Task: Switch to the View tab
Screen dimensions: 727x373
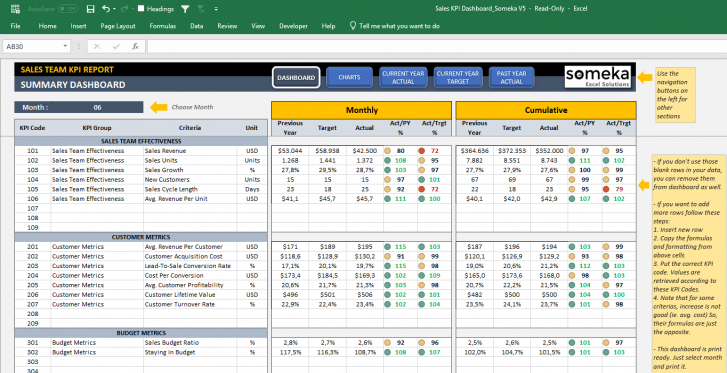Action: click(258, 26)
